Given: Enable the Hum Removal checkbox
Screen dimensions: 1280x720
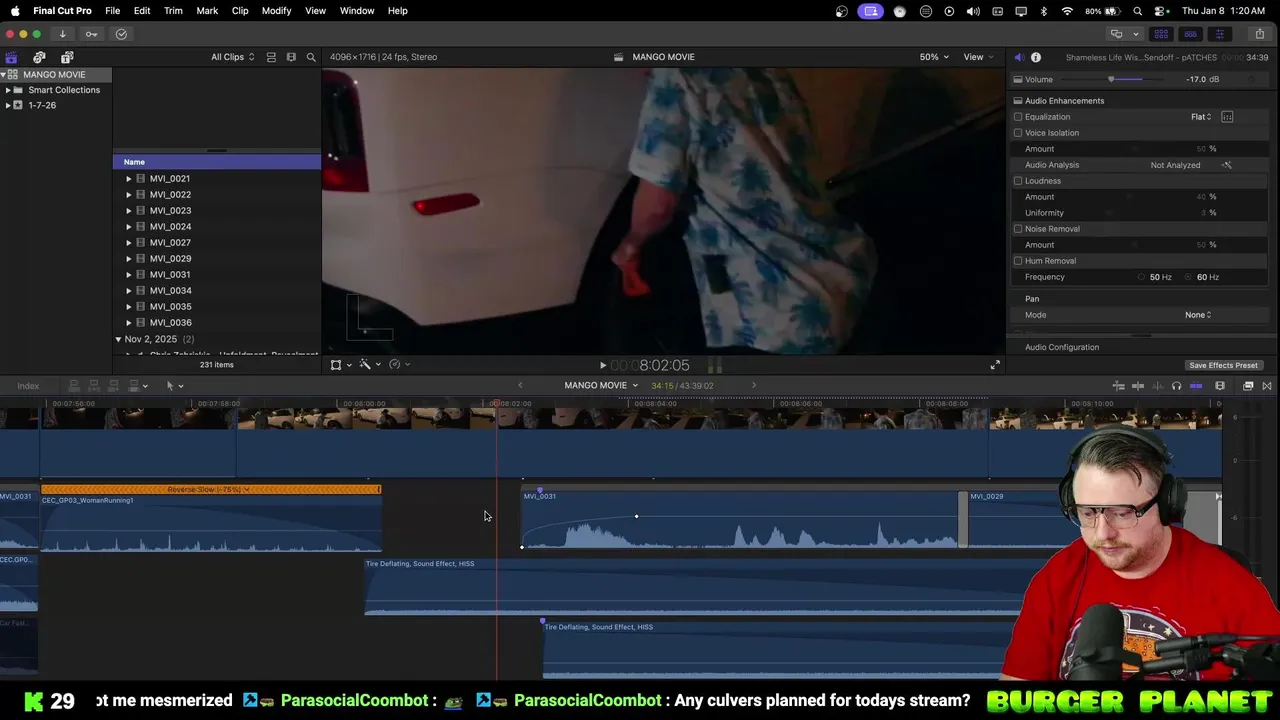Looking at the screenshot, I should coord(1018,261).
